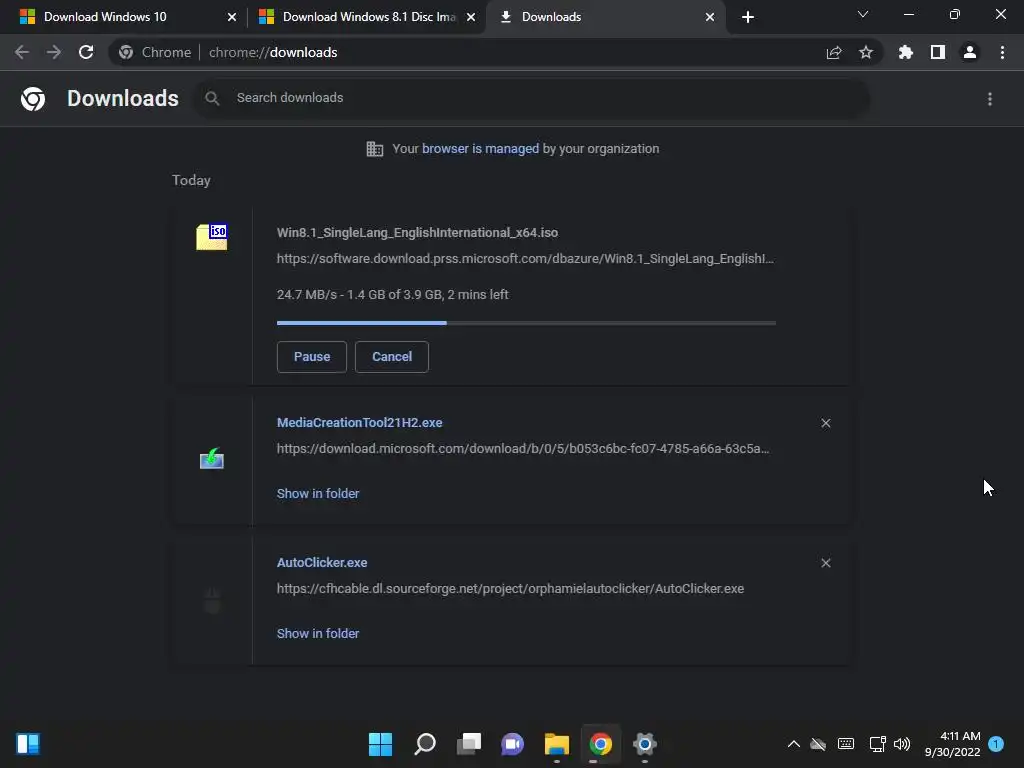
Task: Click the network tray icon
Action: click(x=877, y=744)
